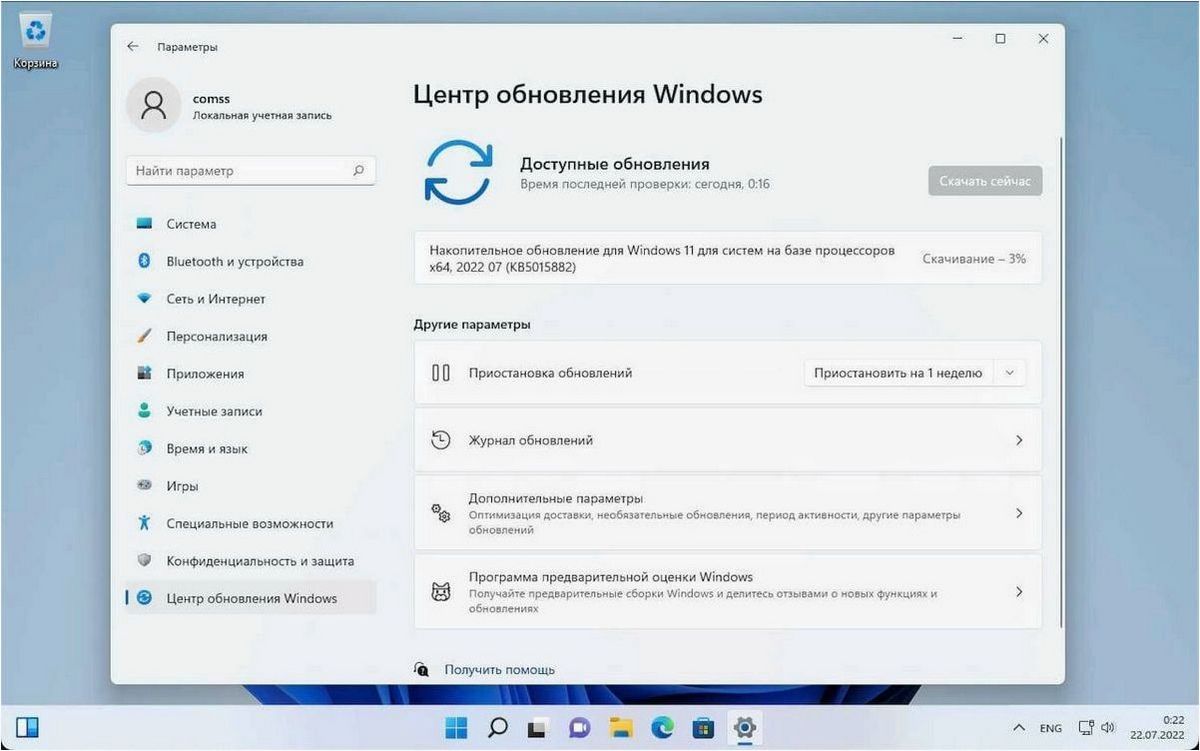Click the gears icon for Дополнительные параметры
Image resolution: width=1200 pixels, height=751 pixels.
point(441,513)
